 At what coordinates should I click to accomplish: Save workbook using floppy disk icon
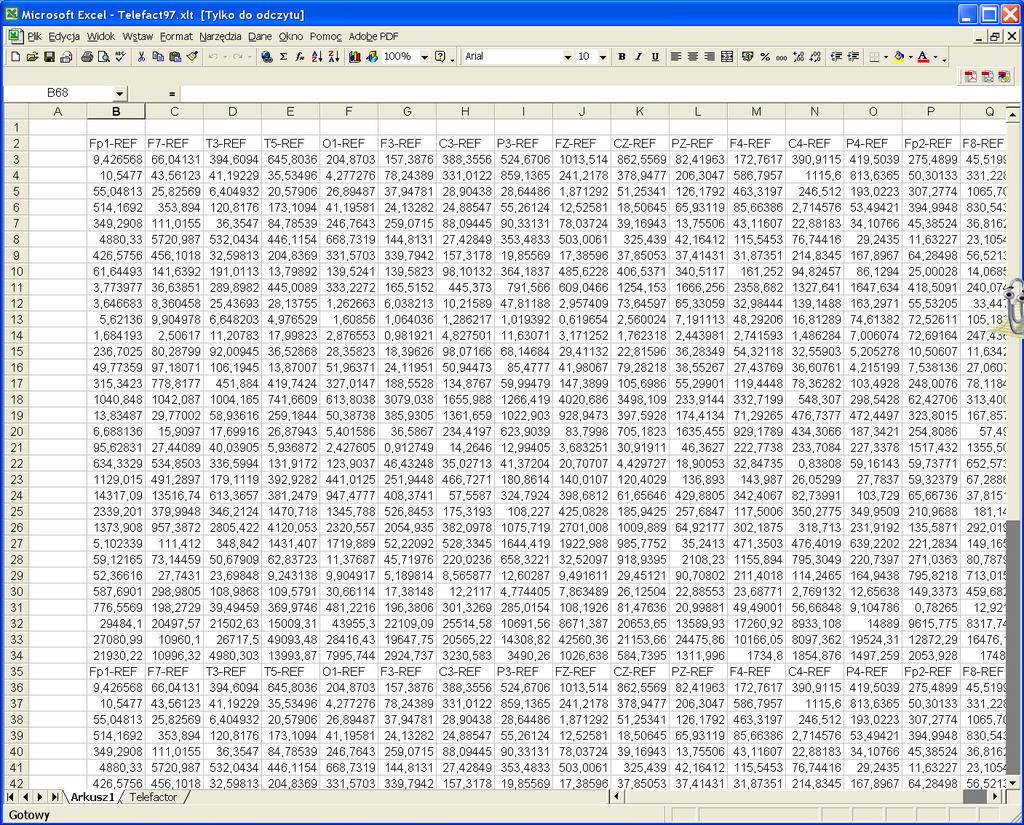(x=49, y=57)
